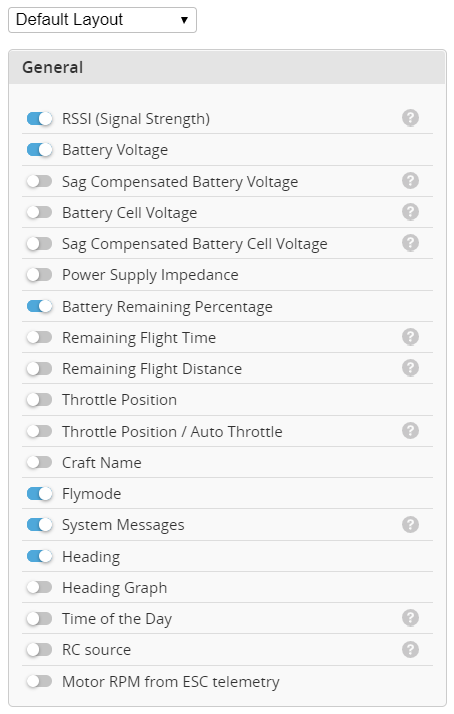Enable the Throttle Position switch
Screen dimensions: 454x714
pyautogui.click(x=39, y=400)
